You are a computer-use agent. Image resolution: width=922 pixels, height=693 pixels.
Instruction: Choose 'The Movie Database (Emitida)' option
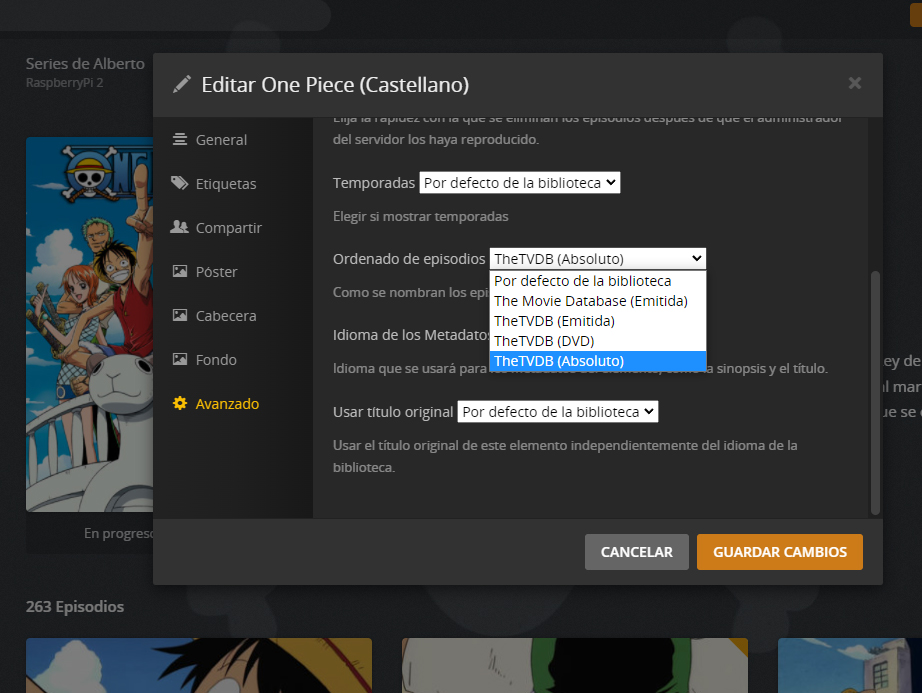(597, 301)
